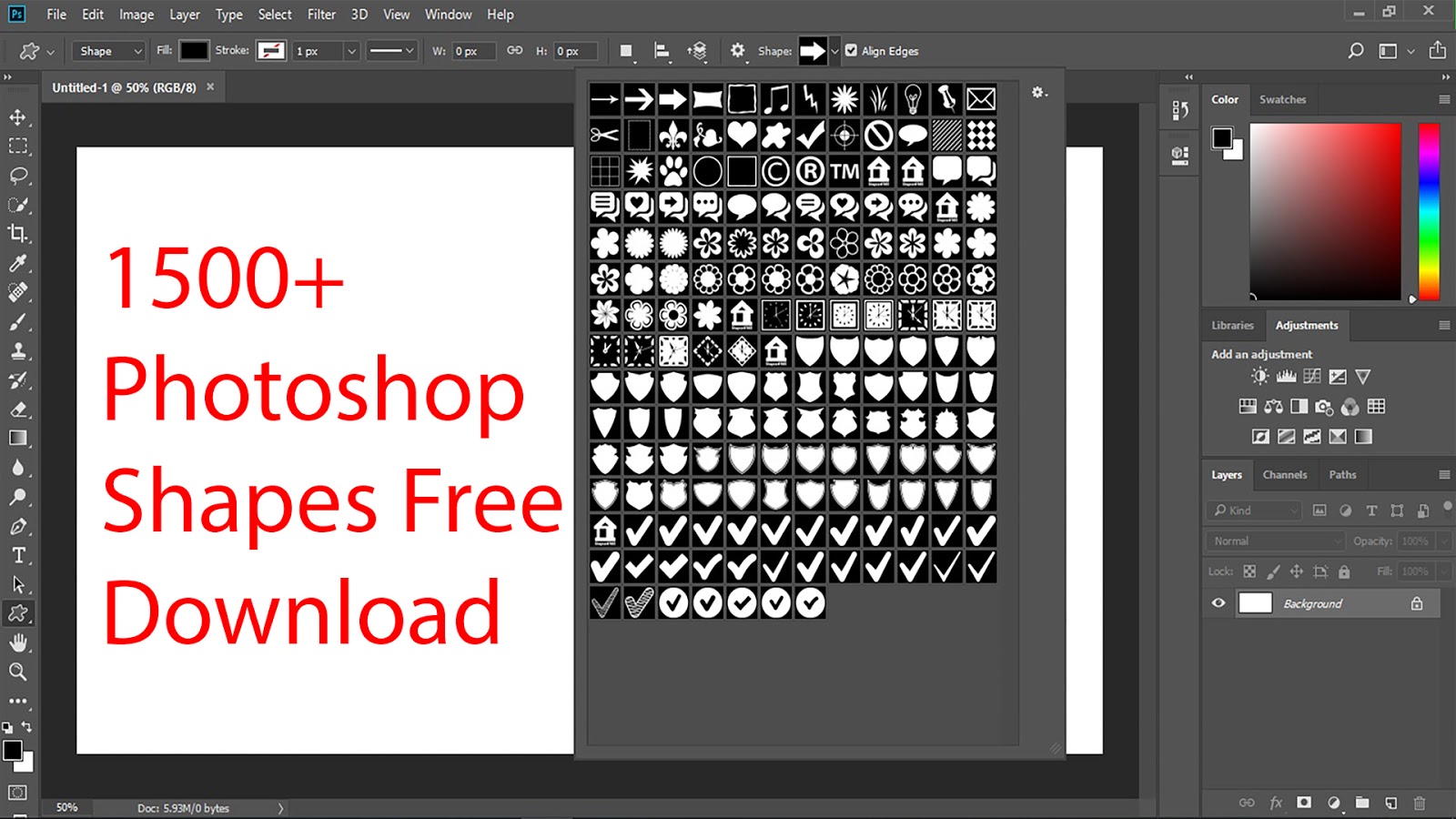The height and width of the screenshot is (819, 1456).
Task: Click the search icon in options bar
Action: coord(1355,51)
